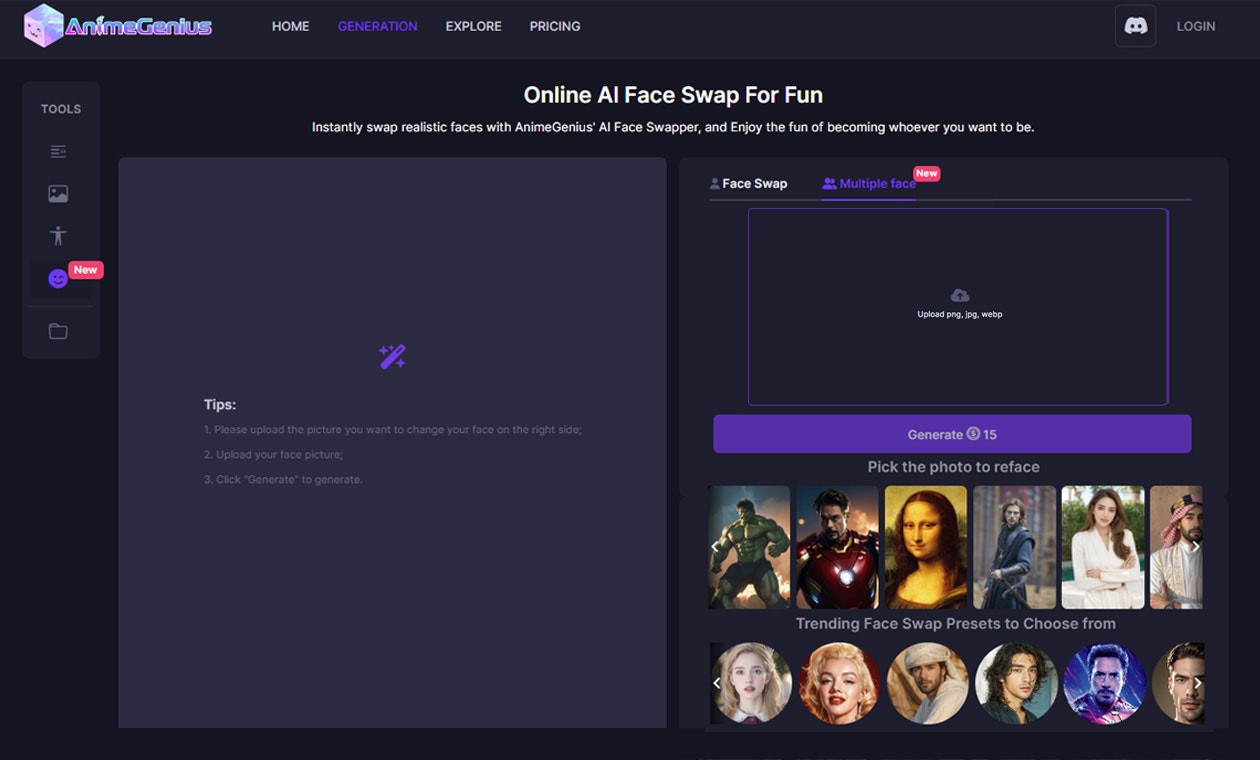This screenshot has width=1260, height=760.
Task: Switch to the Face Swap tab
Action: click(x=748, y=183)
